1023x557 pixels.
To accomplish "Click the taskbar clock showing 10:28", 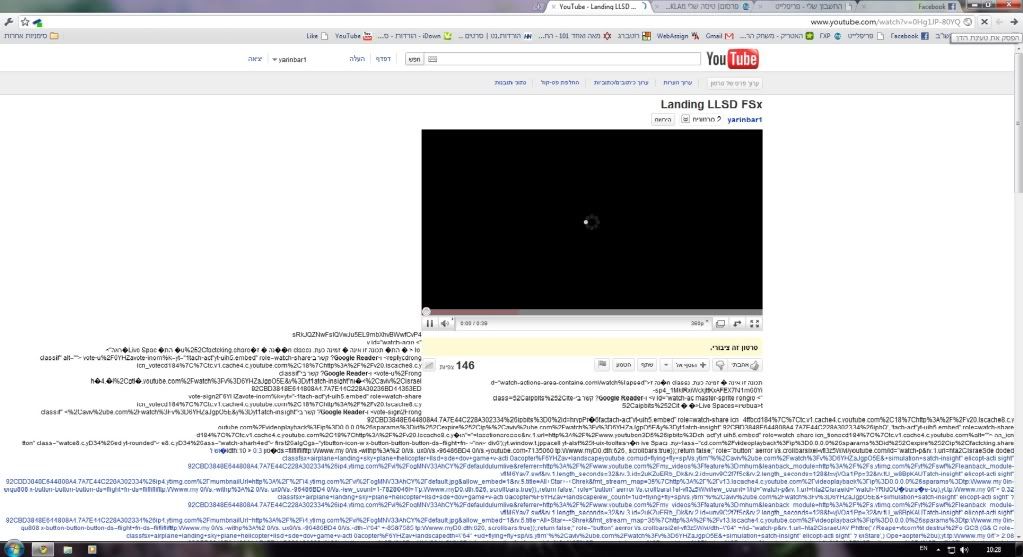I will pos(994,550).
